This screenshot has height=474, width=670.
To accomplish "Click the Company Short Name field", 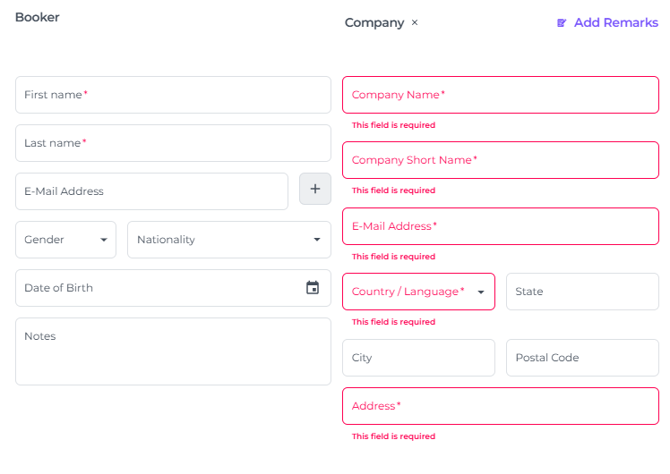I will tap(500, 160).
